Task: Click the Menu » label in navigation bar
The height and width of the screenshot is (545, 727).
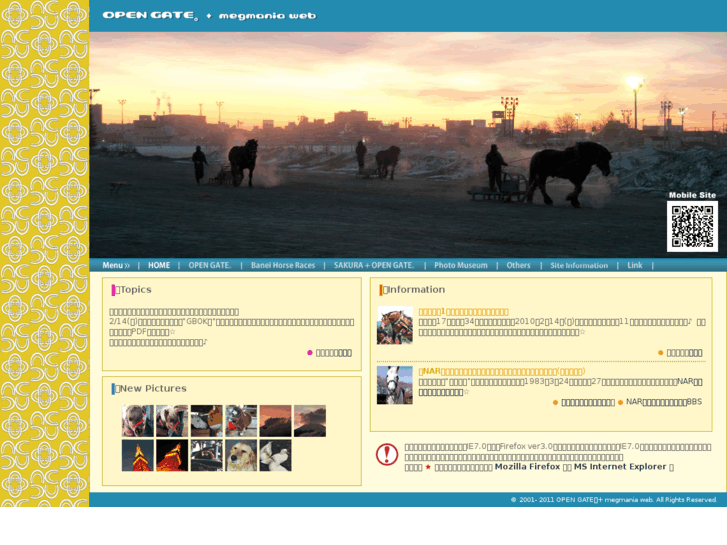Action: click(x=116, y=265)
